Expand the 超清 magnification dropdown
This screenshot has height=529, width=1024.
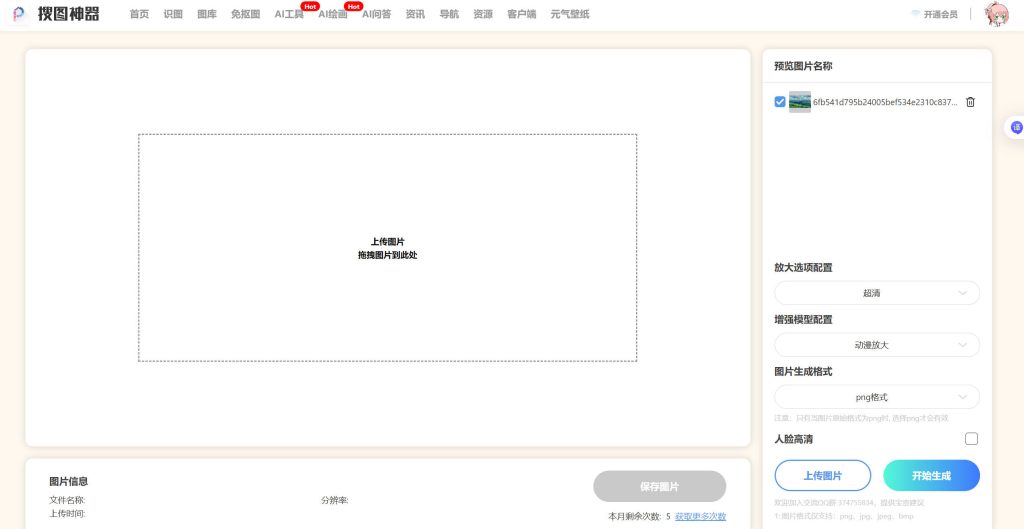click(876, 293)
